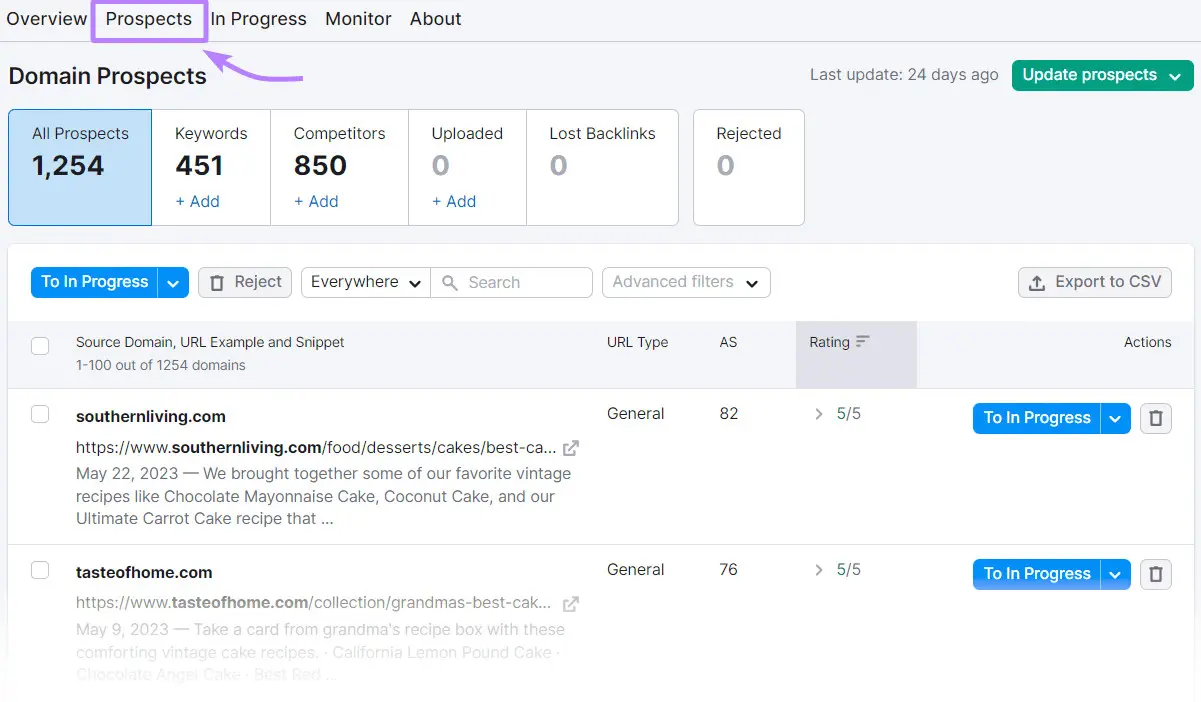
Task: Switch to the In Progress tab
Action: [258, 19]
